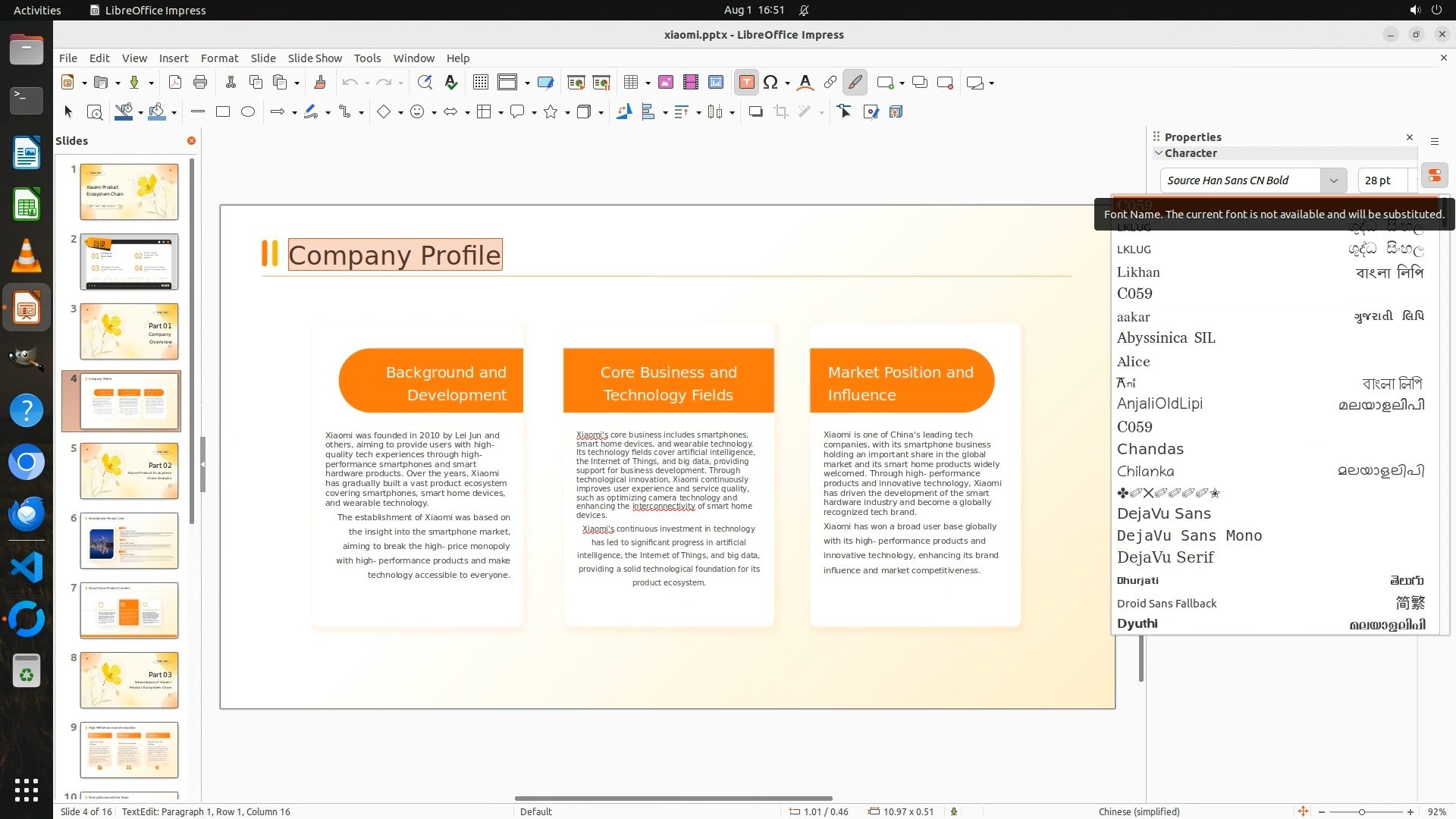Screen dimensions: 1456x819
Task: Open the Insert Table dropdown arrow
Action: click(648, 83)
